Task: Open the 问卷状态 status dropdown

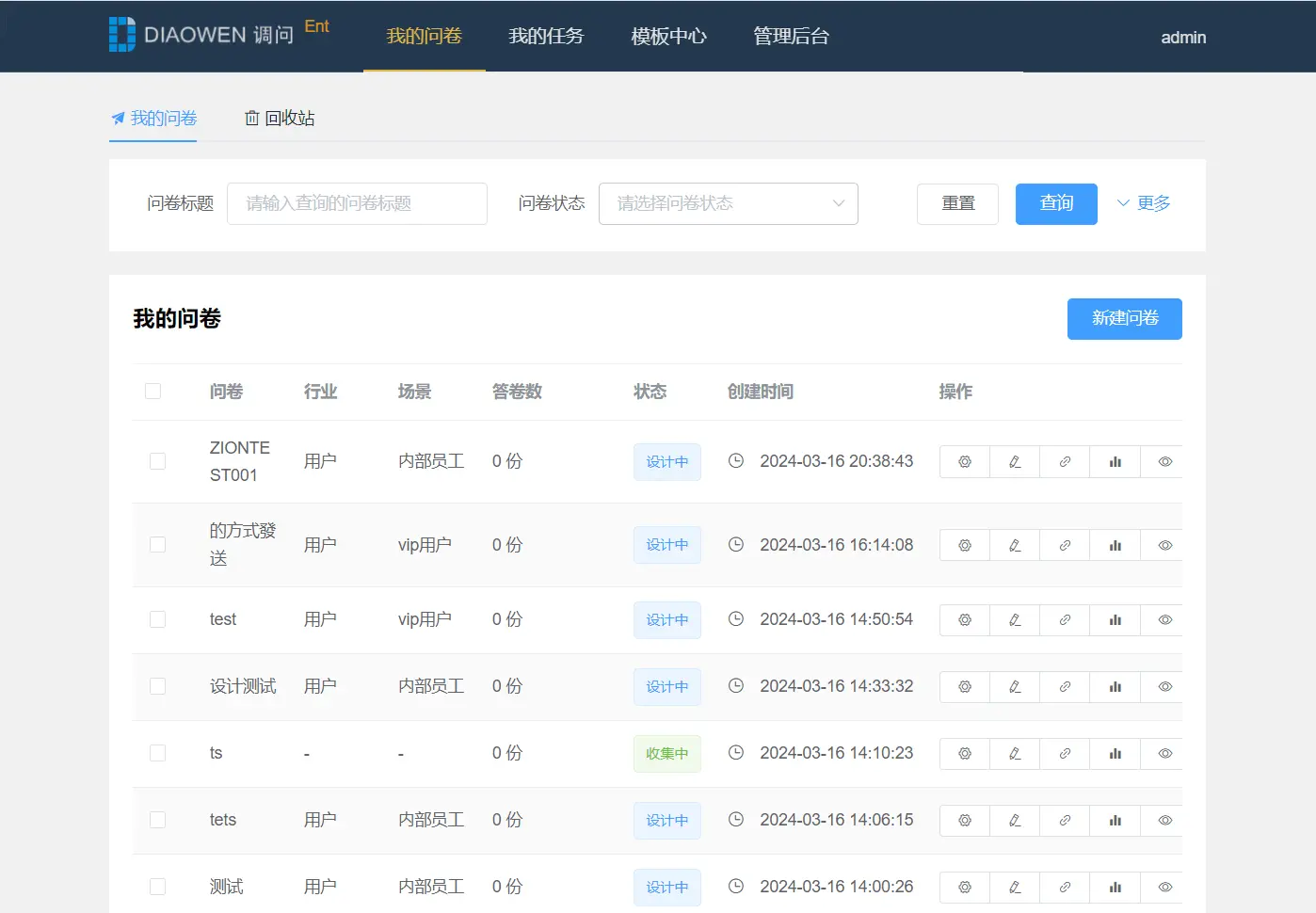Action: [728, 204]
